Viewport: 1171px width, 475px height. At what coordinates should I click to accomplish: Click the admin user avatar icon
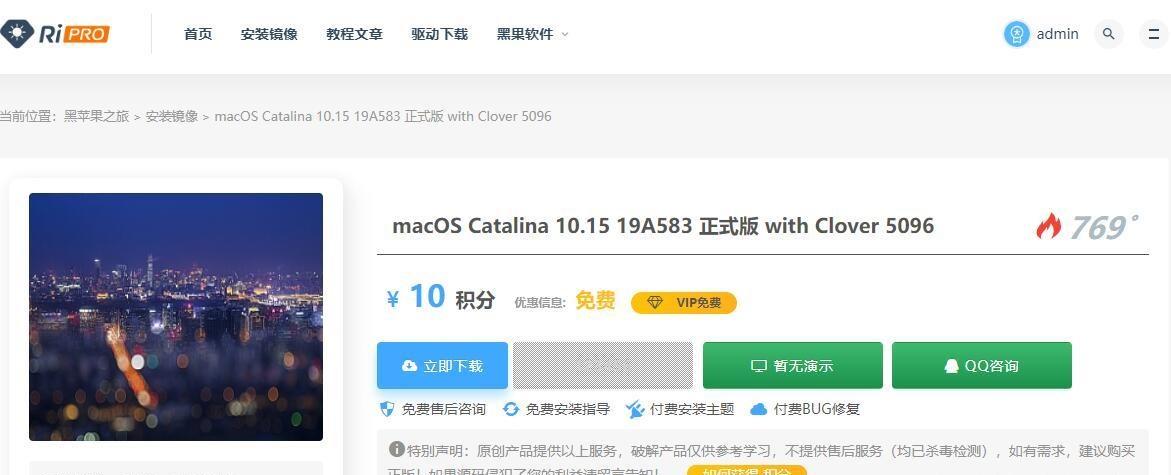pyautogui.click(x=1016, y=34)
